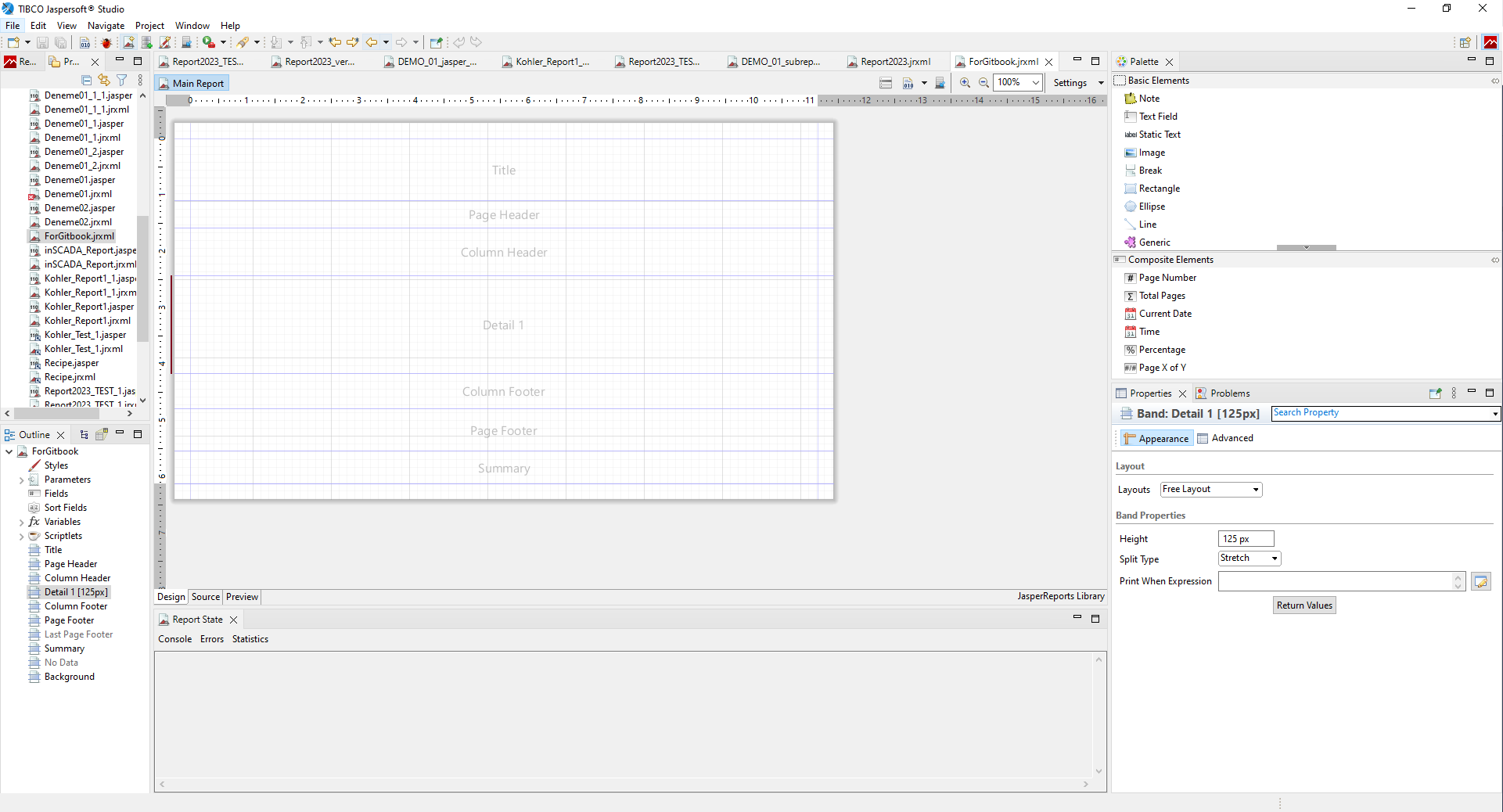Screen dimensions: 1503x812
Task: Click the filter funnel icon in Project Explorer
Action: pos(122,80)
